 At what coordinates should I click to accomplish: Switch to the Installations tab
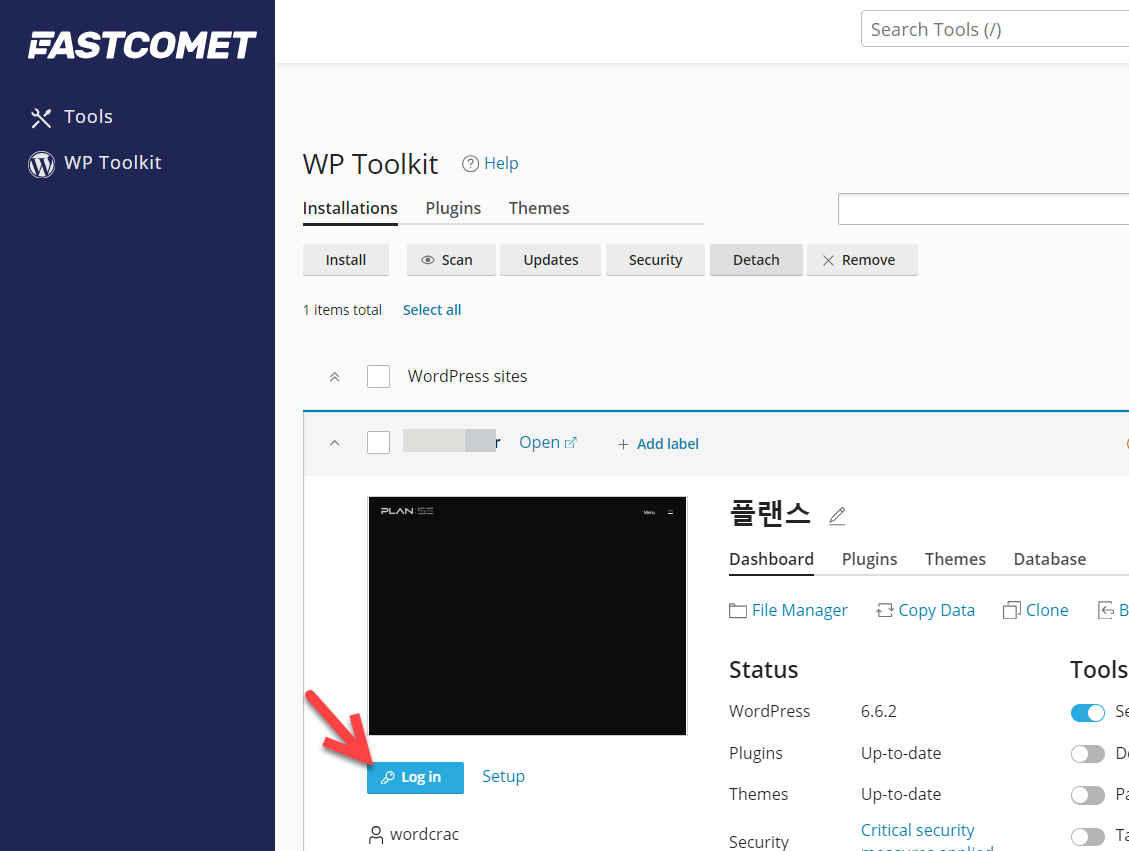click(x=350, y=208)
